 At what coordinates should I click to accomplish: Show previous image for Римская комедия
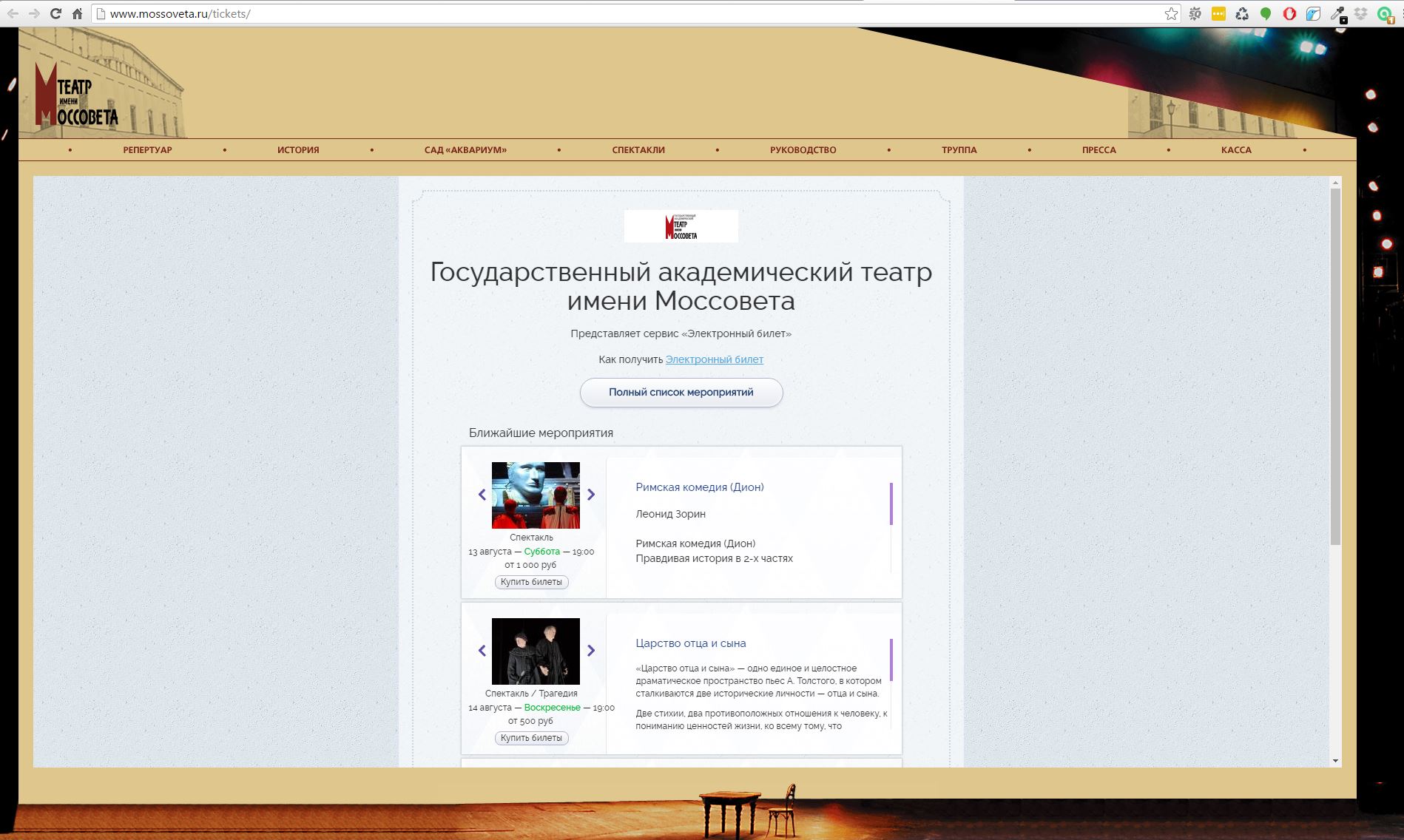pyautogui.click(x=482, y=495)
